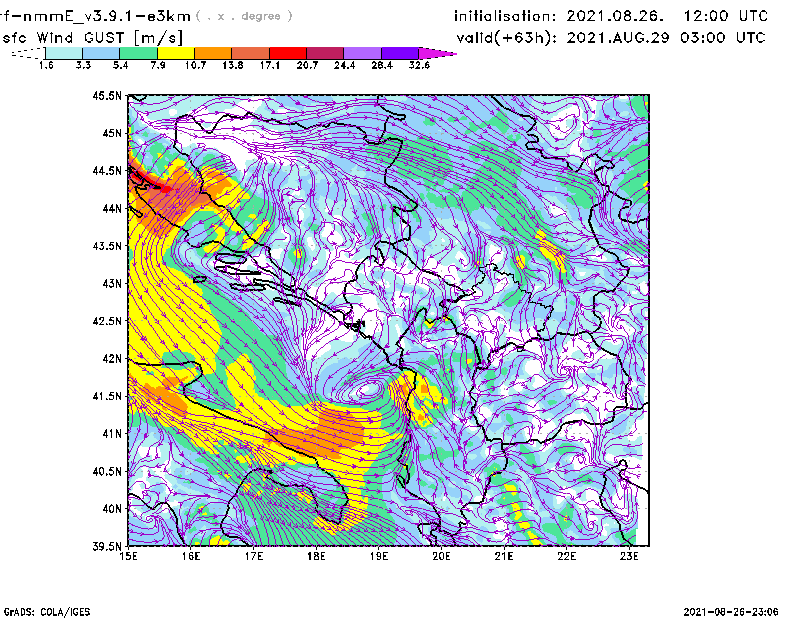This screenshot has width=800, height=618.
Task: Click the 'valid(+63h):' label
Action: pyautogui.click(x=507, y=38)
